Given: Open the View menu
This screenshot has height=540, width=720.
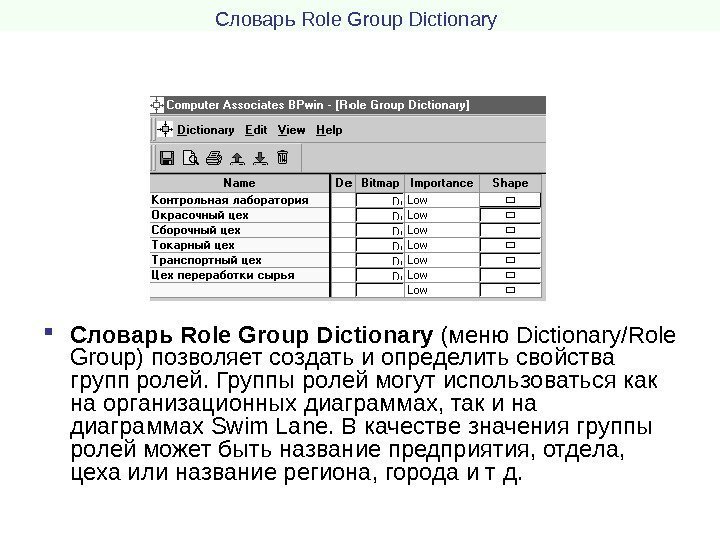Looking at the screenshot, I should 291,130.
